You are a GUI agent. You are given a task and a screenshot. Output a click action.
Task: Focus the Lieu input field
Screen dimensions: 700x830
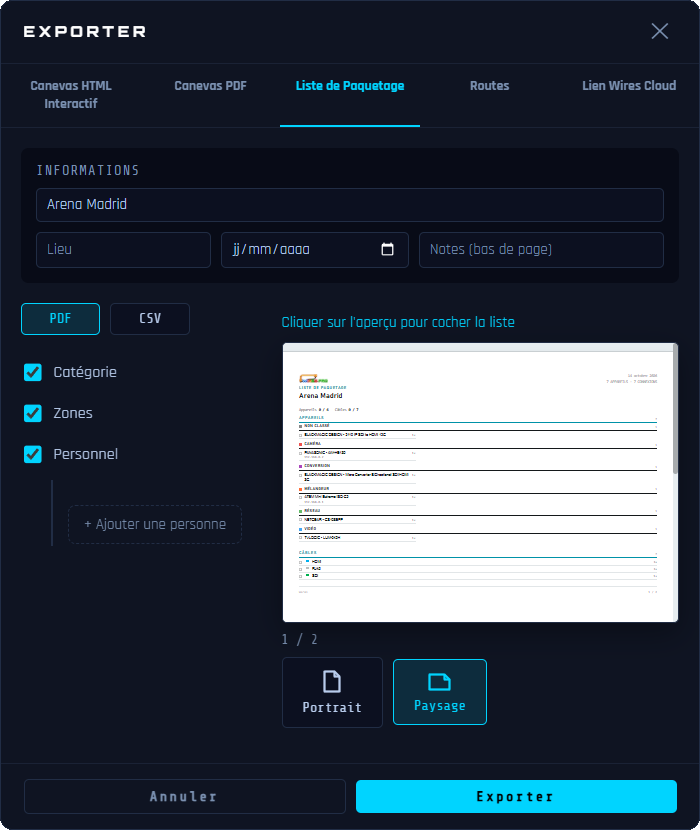click(123, 250)
